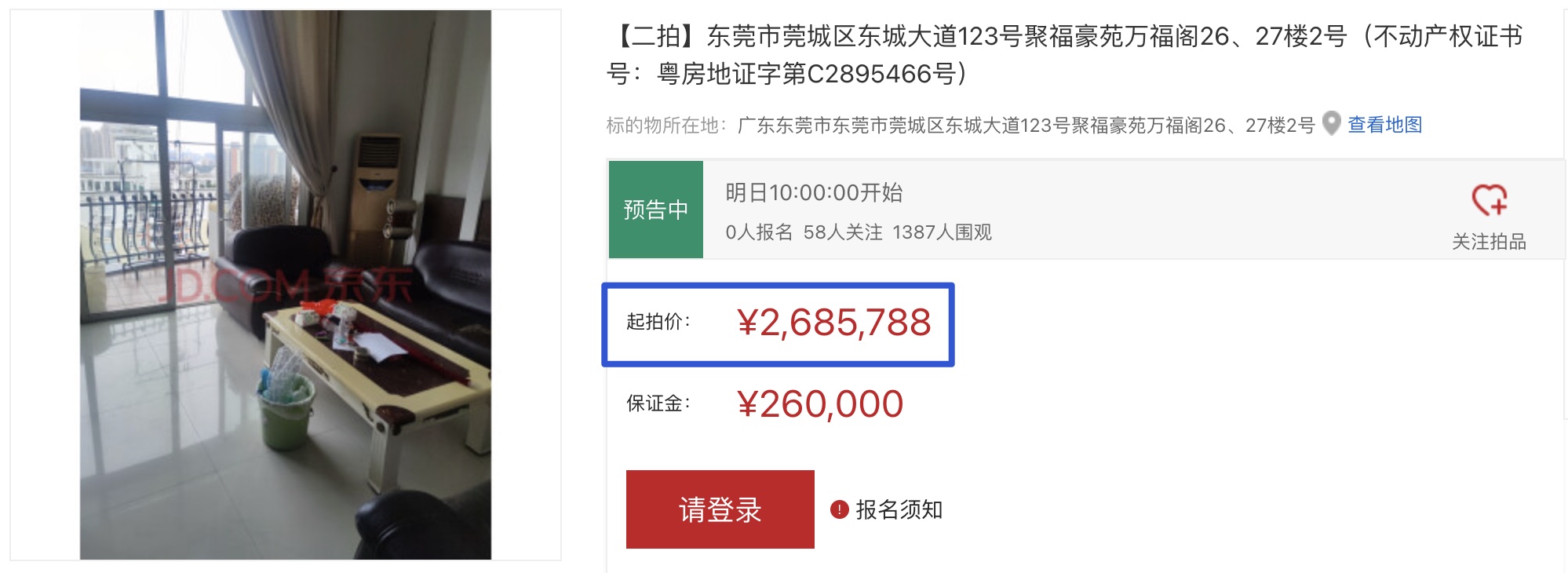Image resolution: width=1568 pixels, height=573 pixels.
Task: Click the 保证金 label text
Action: 658,403
